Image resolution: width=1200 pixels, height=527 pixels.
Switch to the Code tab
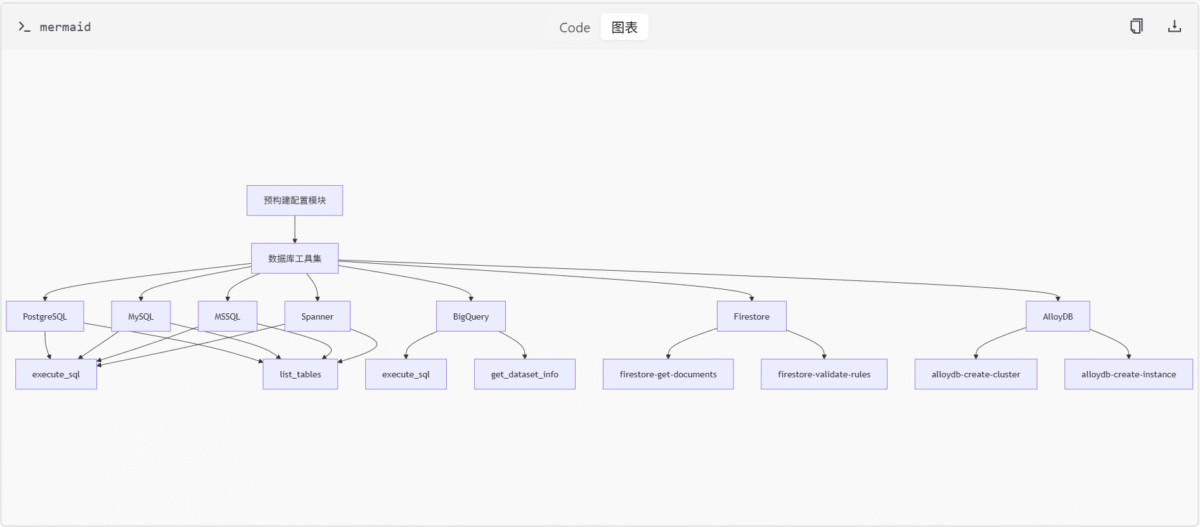tap(575, 27)
